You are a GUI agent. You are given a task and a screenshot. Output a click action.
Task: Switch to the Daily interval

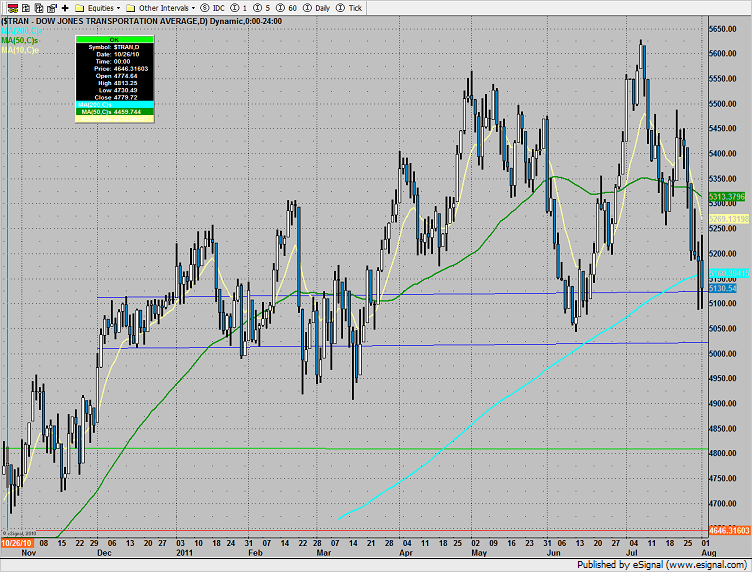317,8
